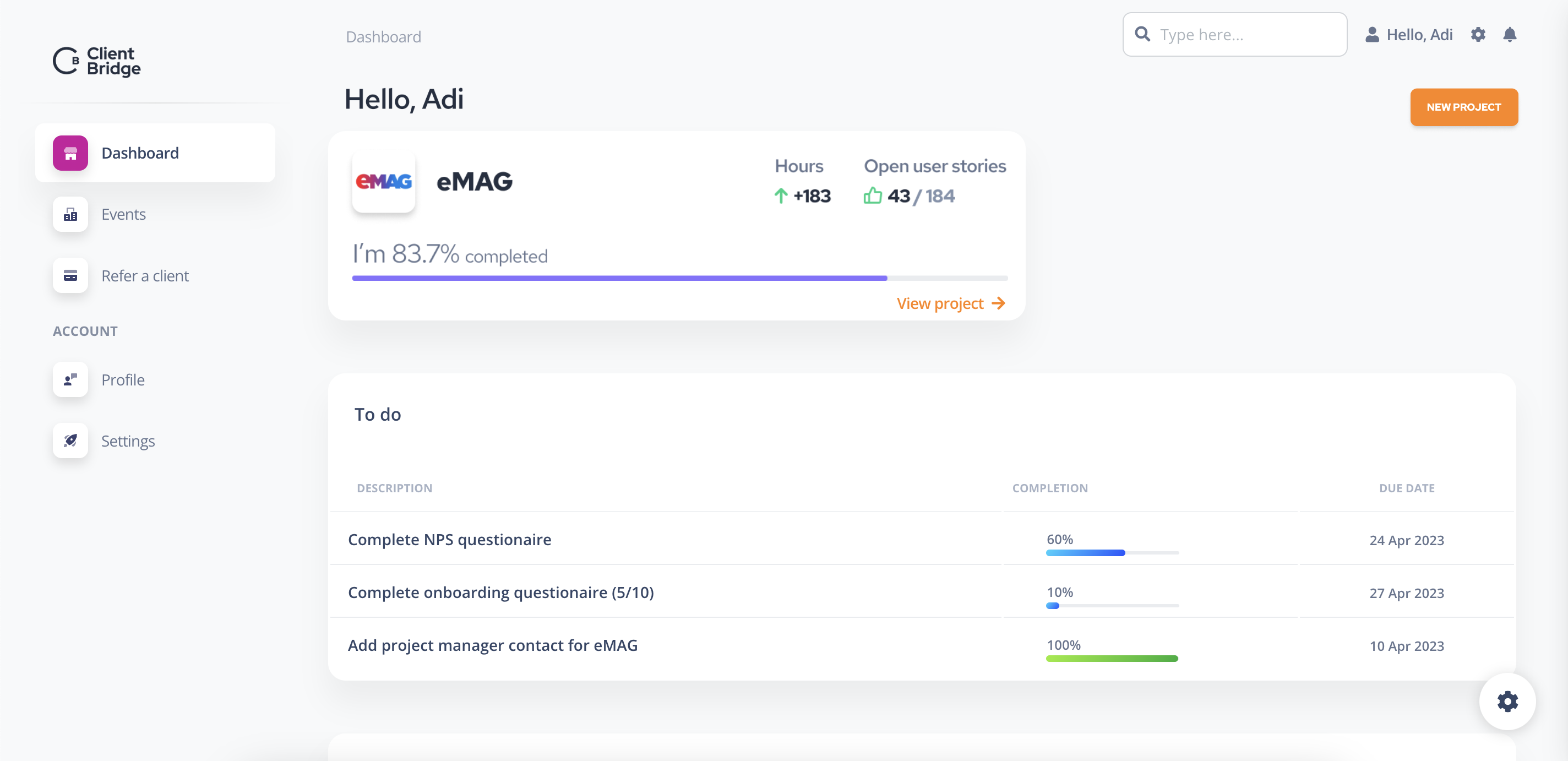Go to Profile under Account

tap(123, 380)
